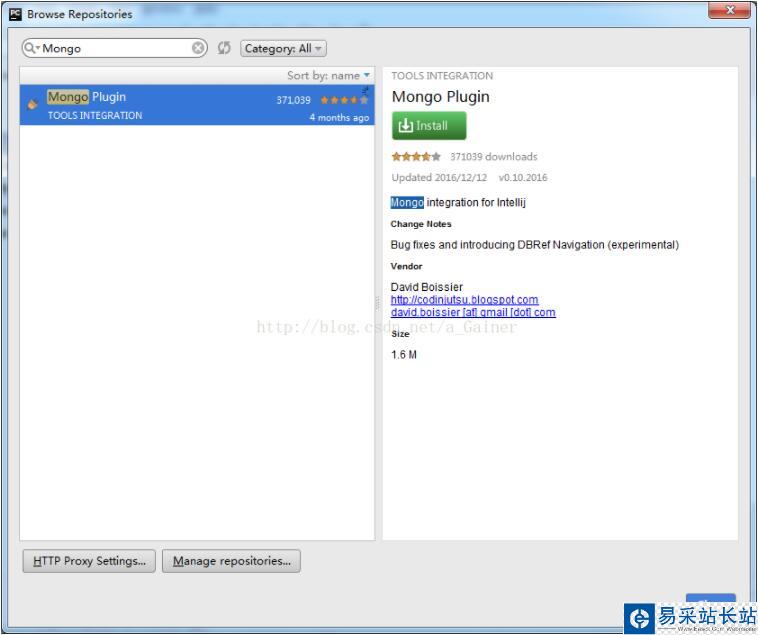Click the 'Bug fixes and introducing DBRef' text

point(534,245)
